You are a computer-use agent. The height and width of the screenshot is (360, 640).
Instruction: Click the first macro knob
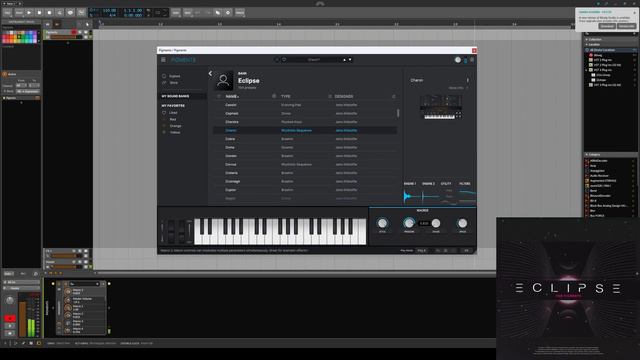(382, 223)
